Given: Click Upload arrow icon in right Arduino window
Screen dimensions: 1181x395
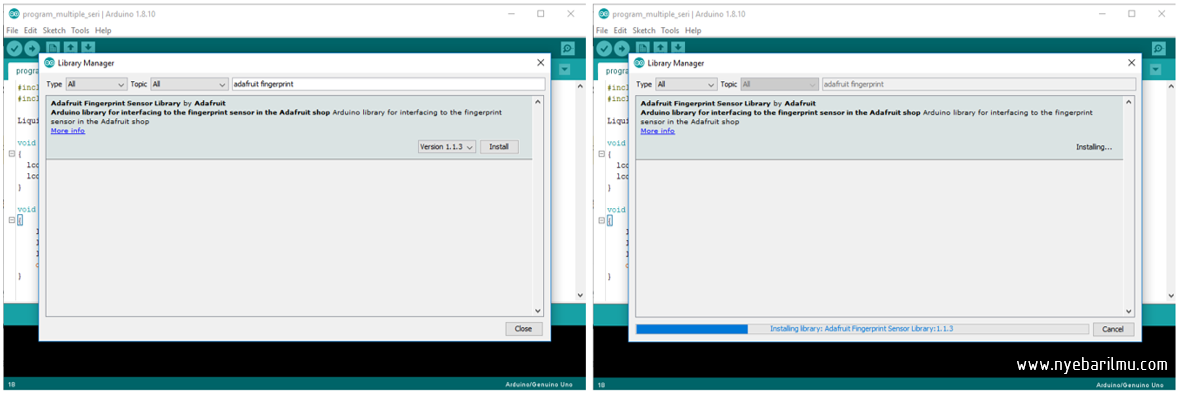Looking at the screenshot, I should 622,48.
